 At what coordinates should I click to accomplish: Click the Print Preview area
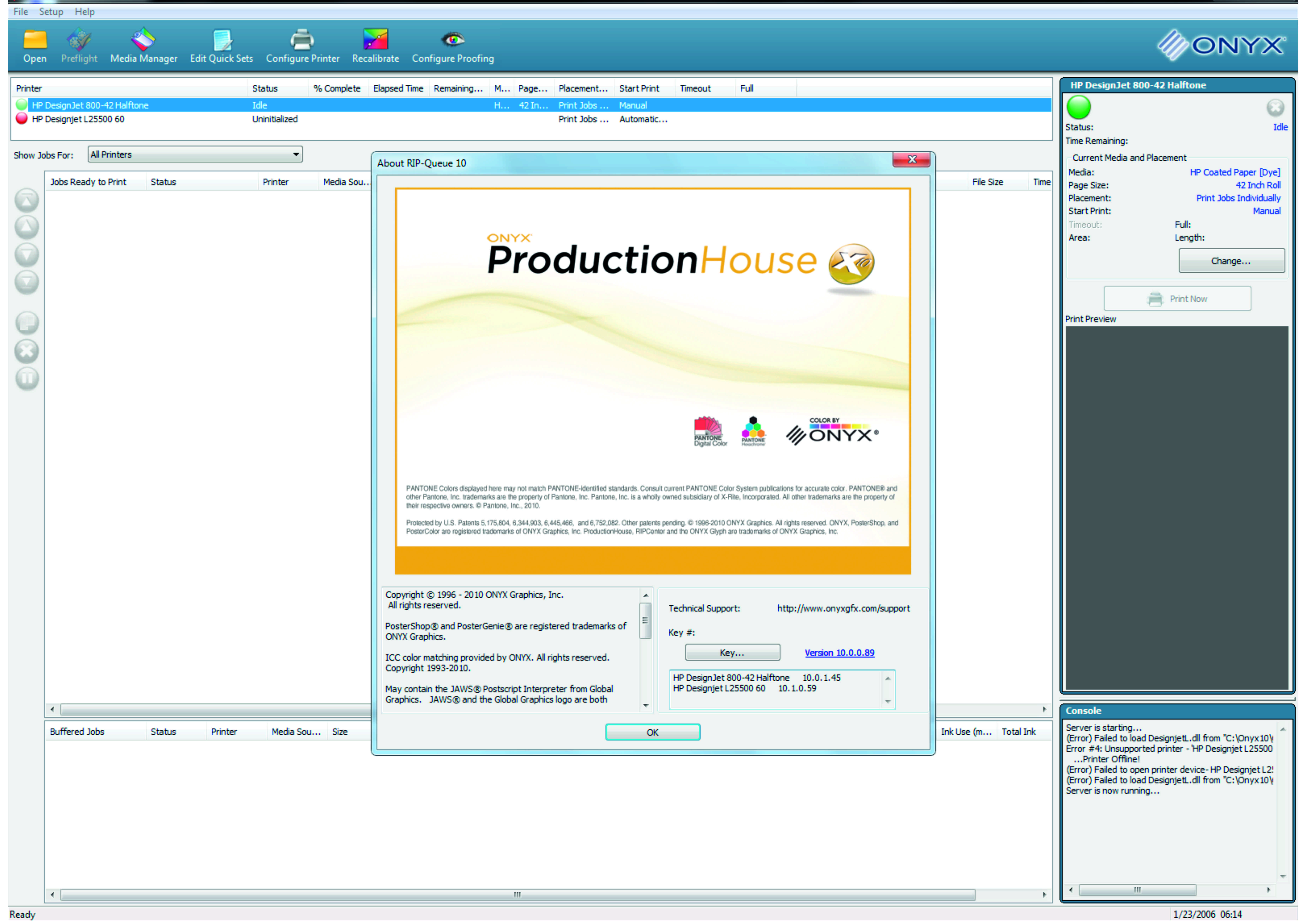click(1177, 508)
